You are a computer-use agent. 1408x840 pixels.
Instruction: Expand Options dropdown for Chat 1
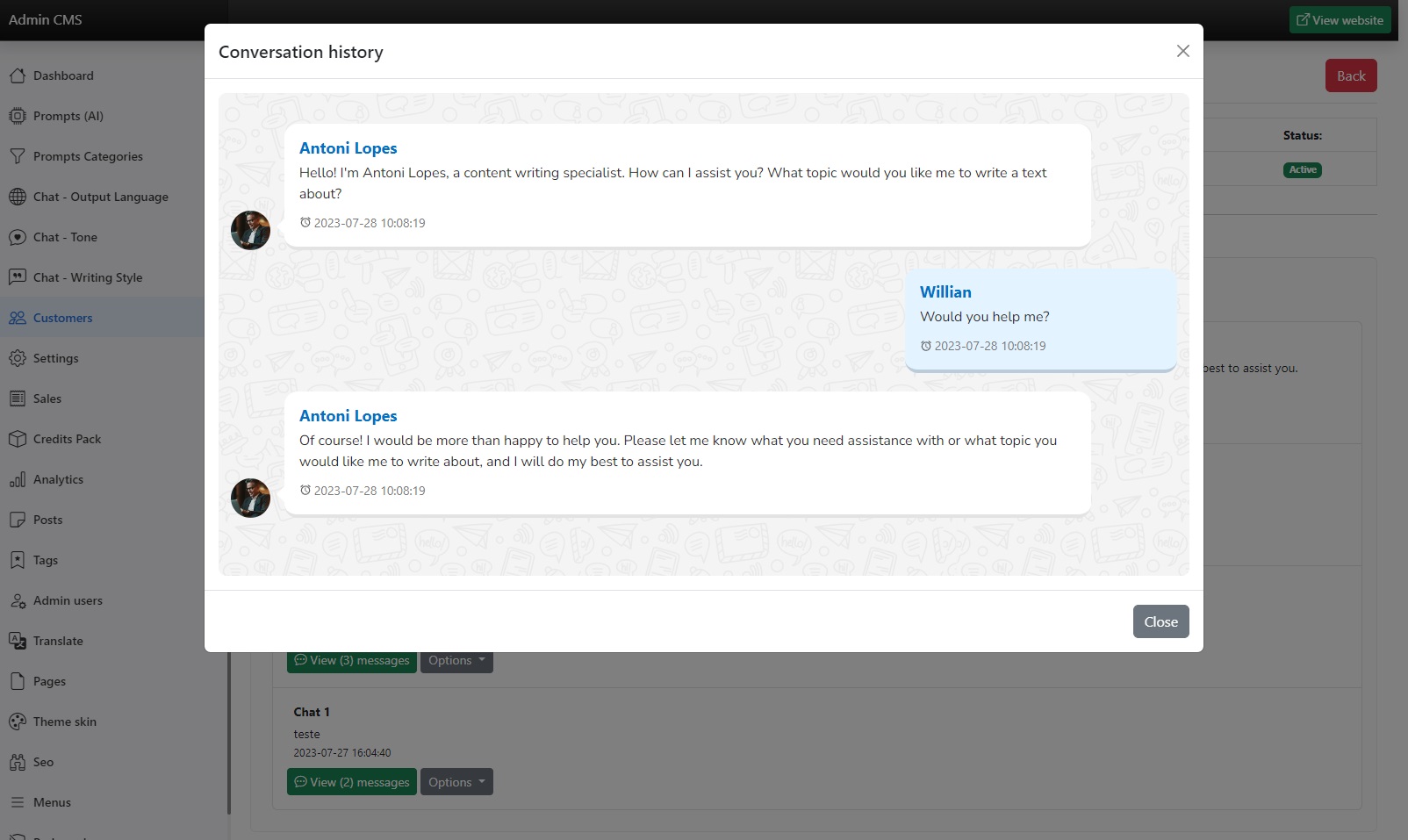[x=456, y=782]
